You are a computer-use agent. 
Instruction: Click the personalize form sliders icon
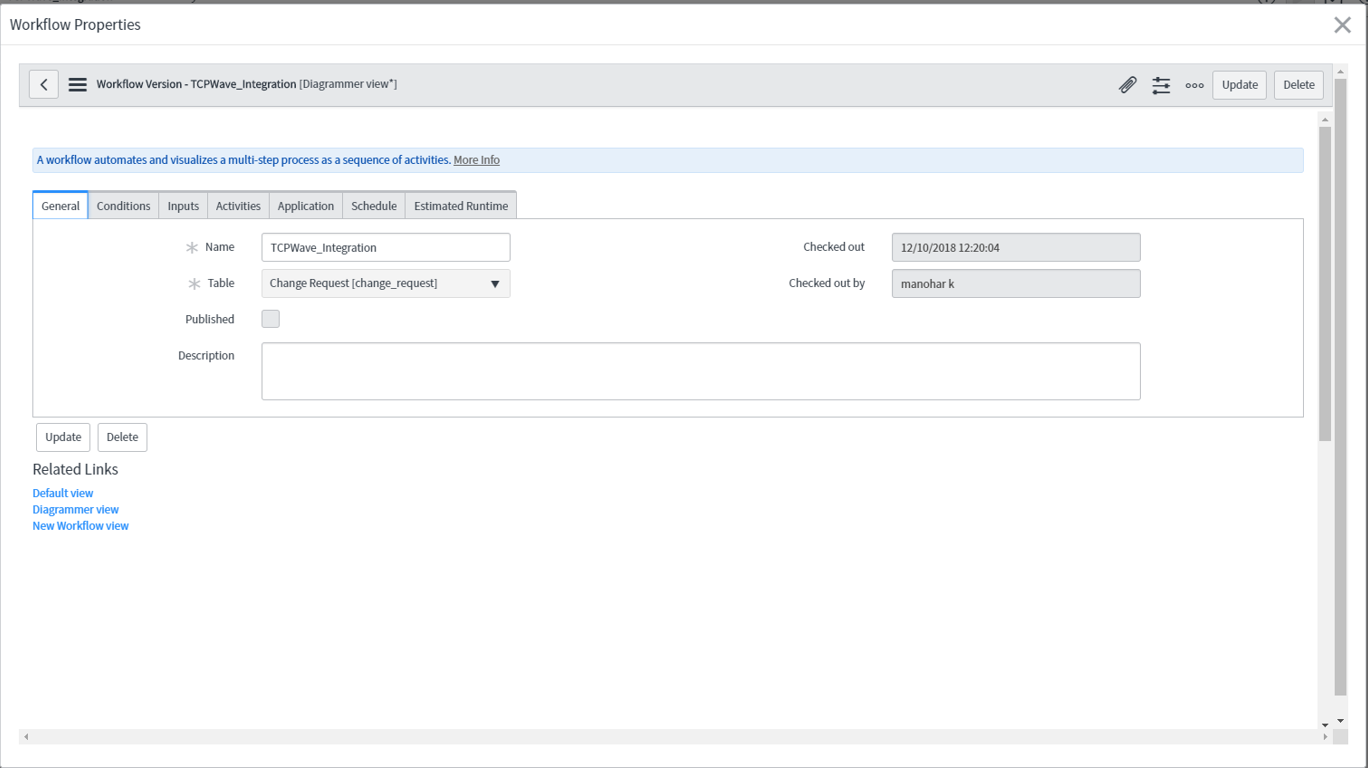[x=1161, y=85]
